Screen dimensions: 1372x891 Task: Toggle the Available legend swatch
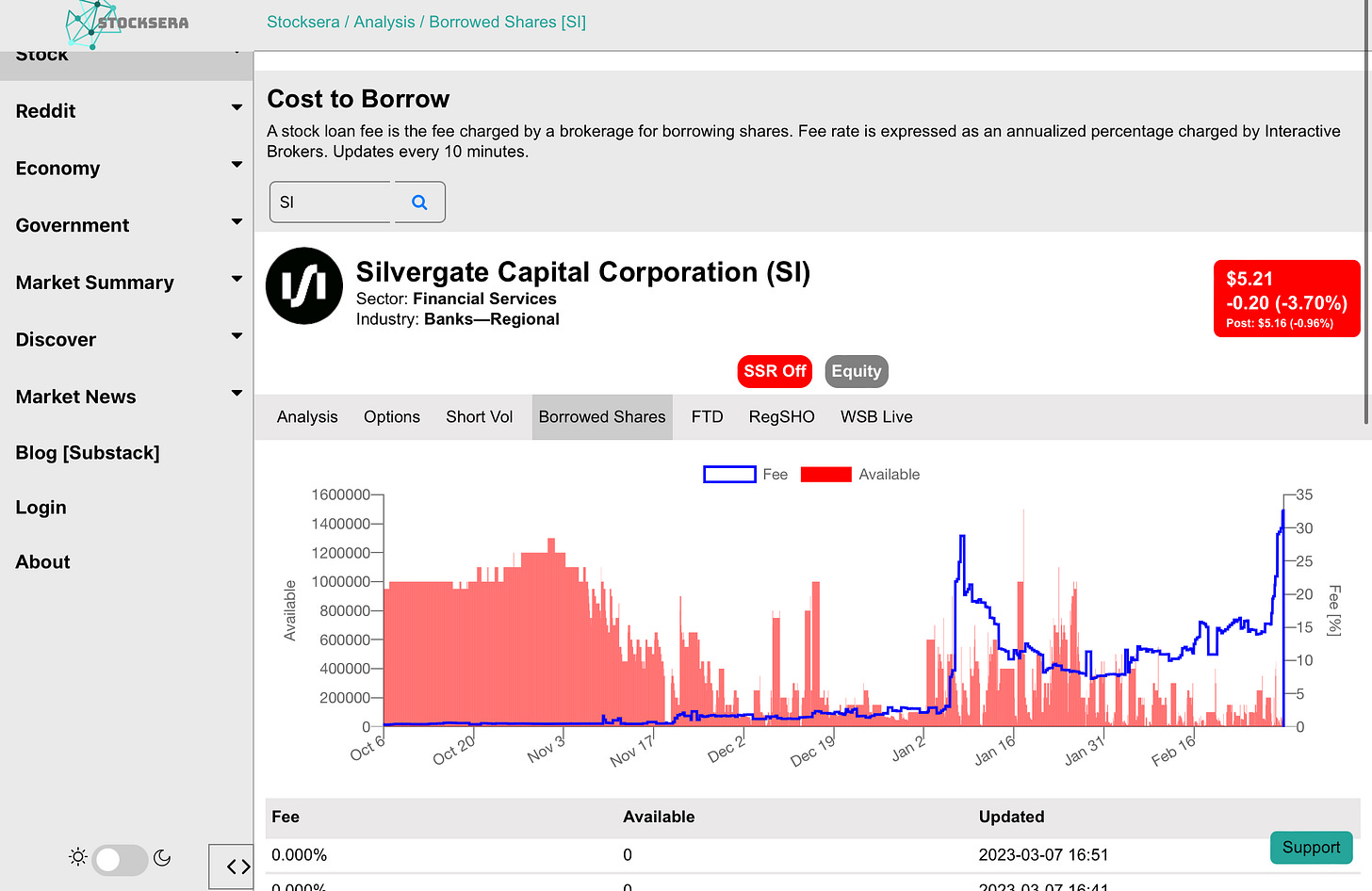click(826, 475)
